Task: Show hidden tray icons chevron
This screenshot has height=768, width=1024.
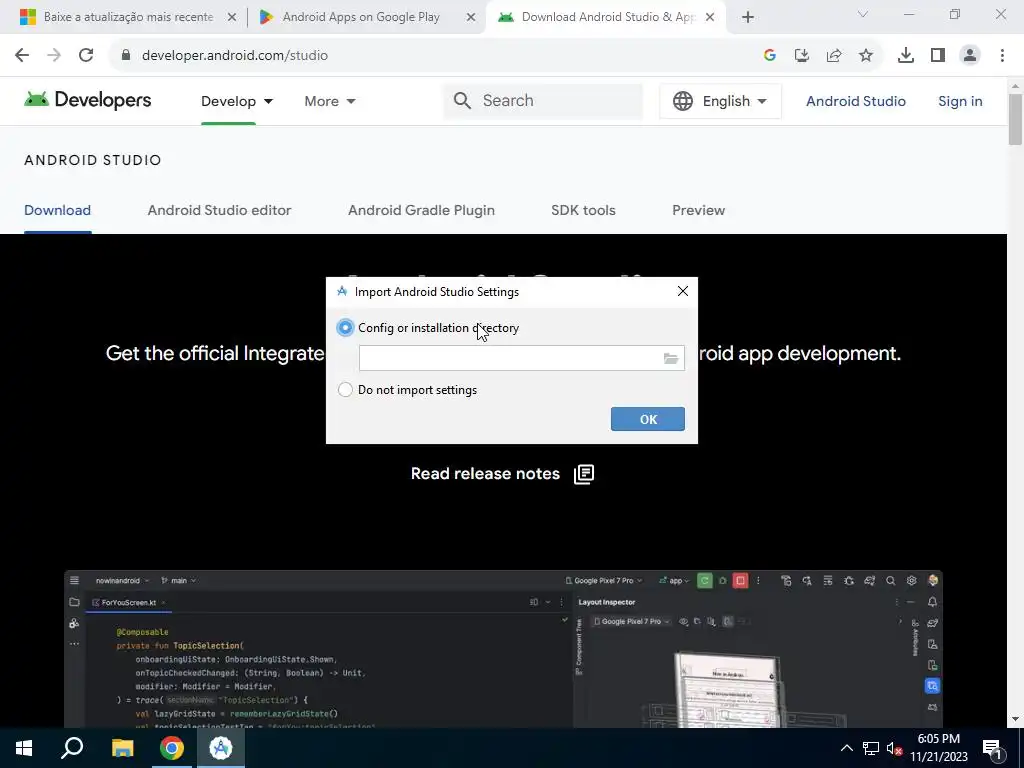Action: tap(846, 748)
